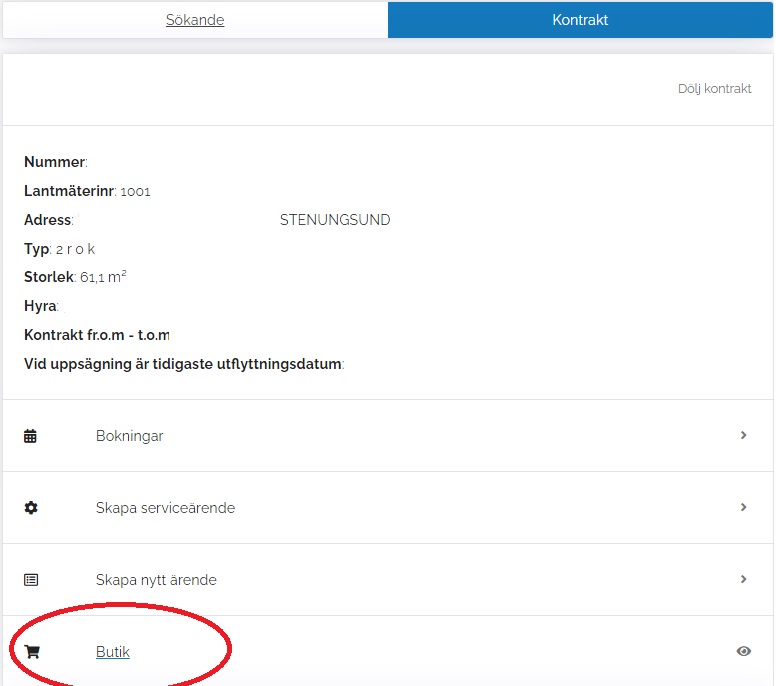The image size is (776, 686).
Task: Click the list icon beside Skapa nytt ärende
Action: point(31,580)
